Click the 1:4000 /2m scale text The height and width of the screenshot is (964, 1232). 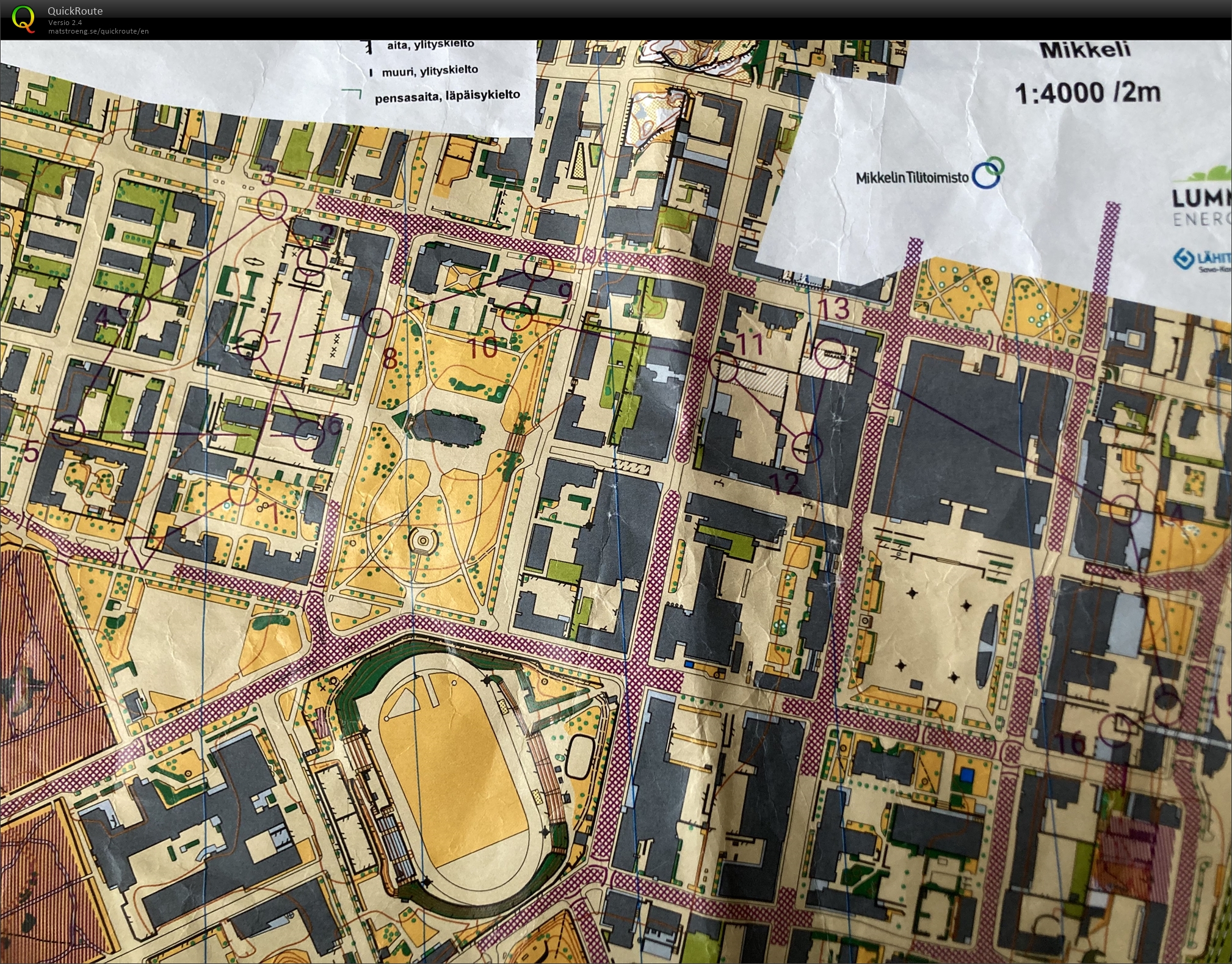pos(1087,93)
